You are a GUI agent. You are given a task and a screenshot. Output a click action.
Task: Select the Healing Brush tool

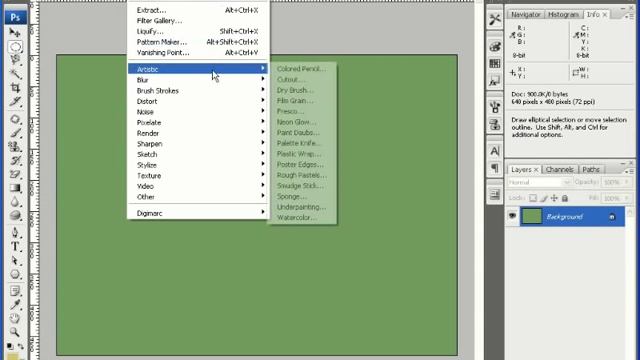[15, 119]
